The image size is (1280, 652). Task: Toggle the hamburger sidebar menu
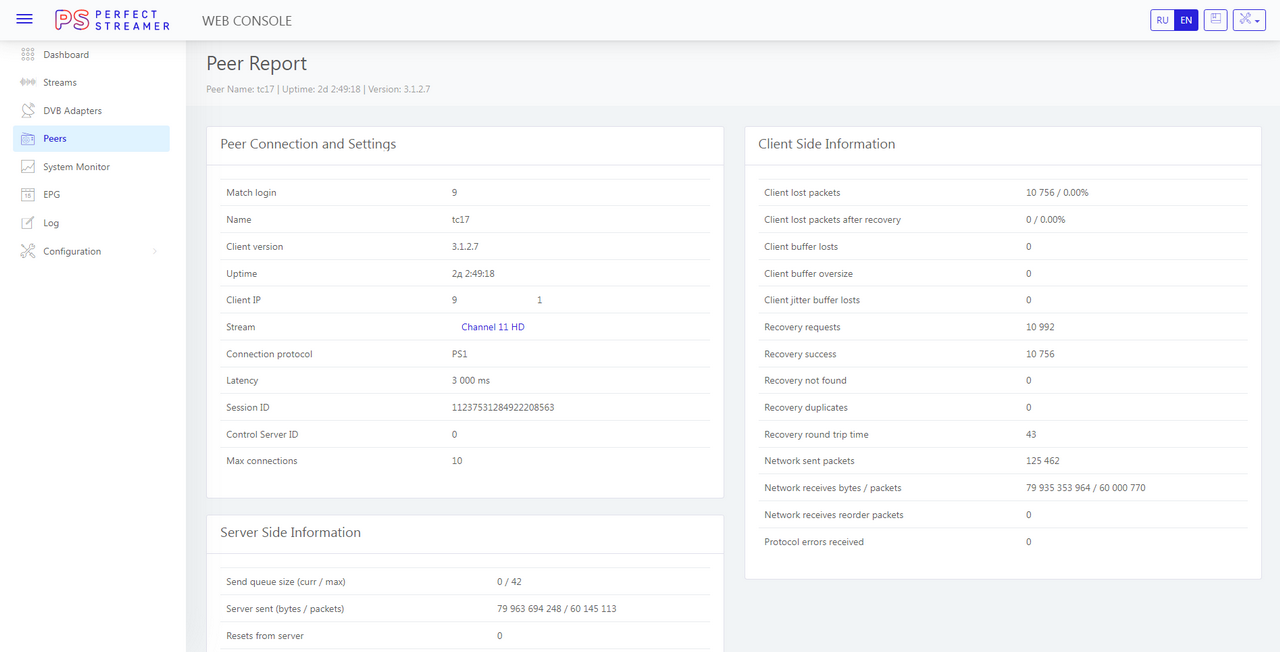25,20
